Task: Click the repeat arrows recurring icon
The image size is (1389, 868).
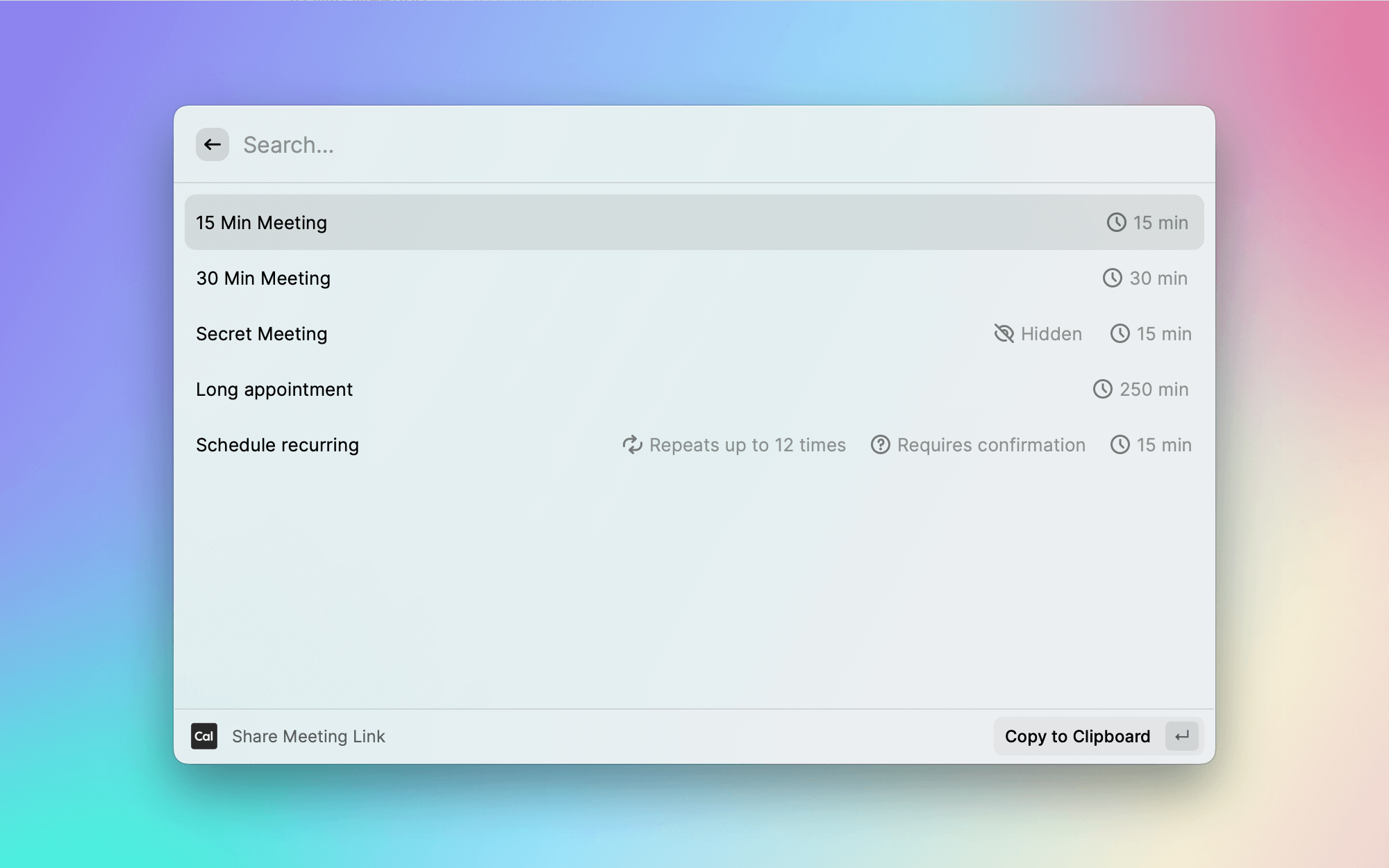Action: click(x=632, y=444)
